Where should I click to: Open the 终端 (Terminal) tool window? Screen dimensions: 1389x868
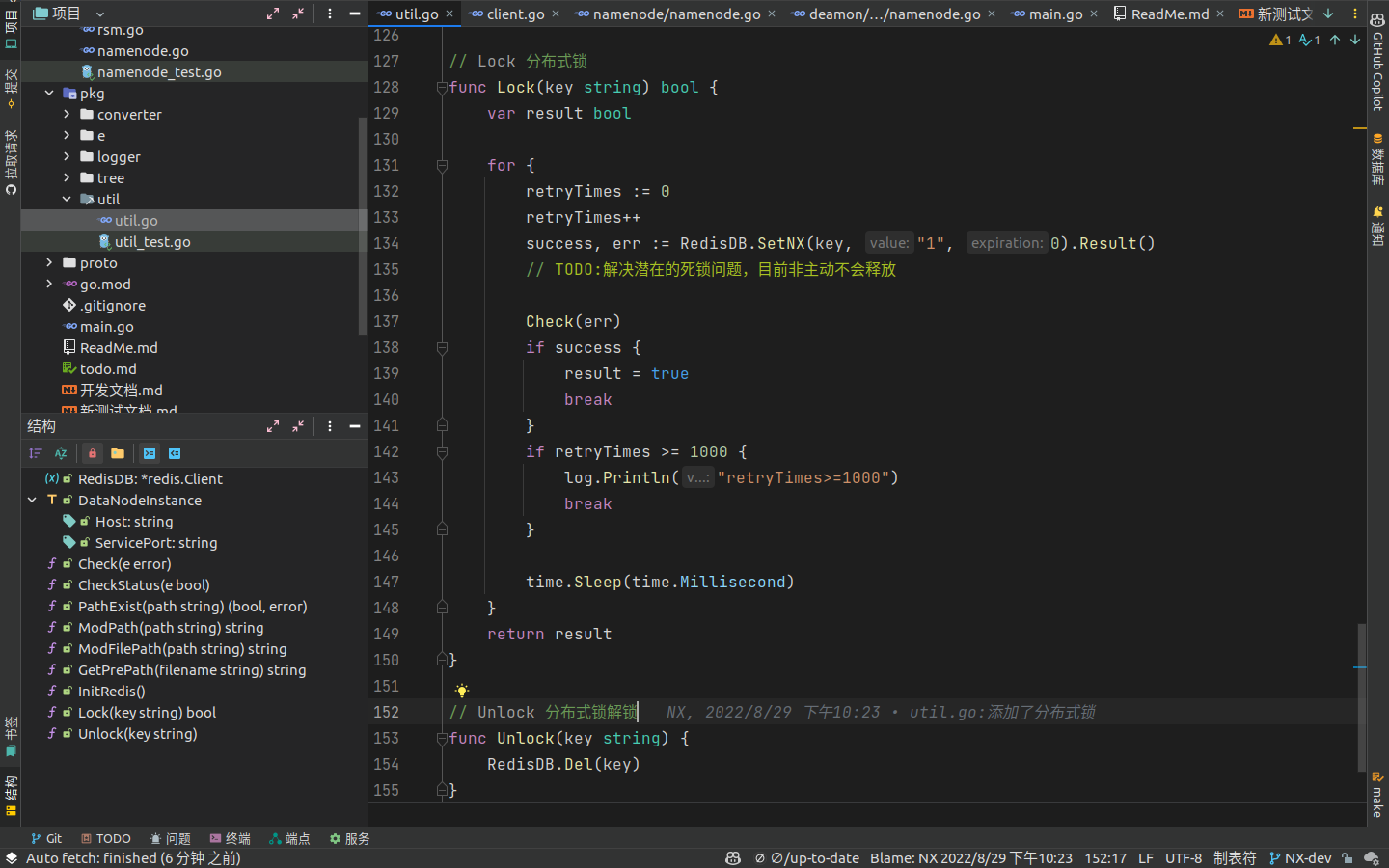[231, 839]
